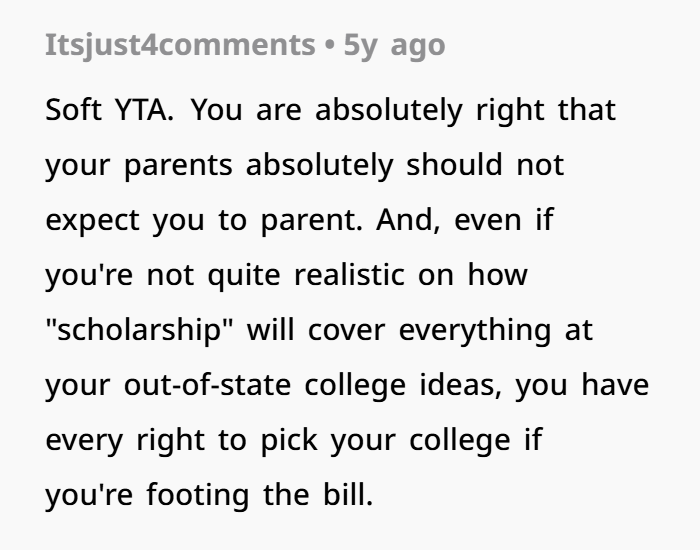Click the word "bill." ending the comment

pos(348,494)
